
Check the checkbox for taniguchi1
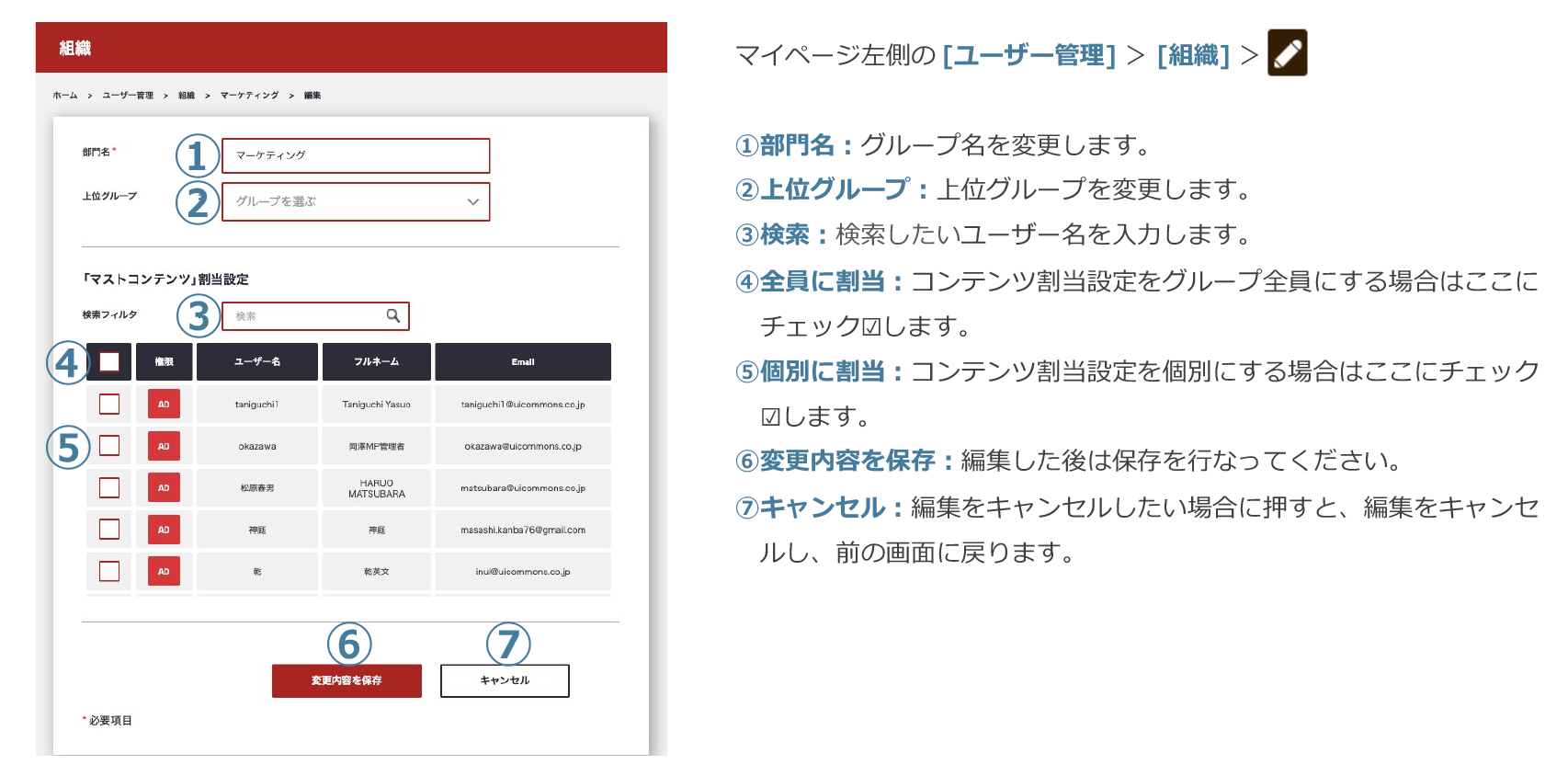coord(109,405)
